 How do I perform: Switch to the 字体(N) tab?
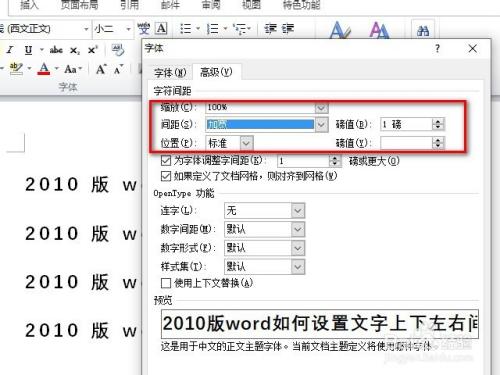pyautogui.click(x=170, y=72)
